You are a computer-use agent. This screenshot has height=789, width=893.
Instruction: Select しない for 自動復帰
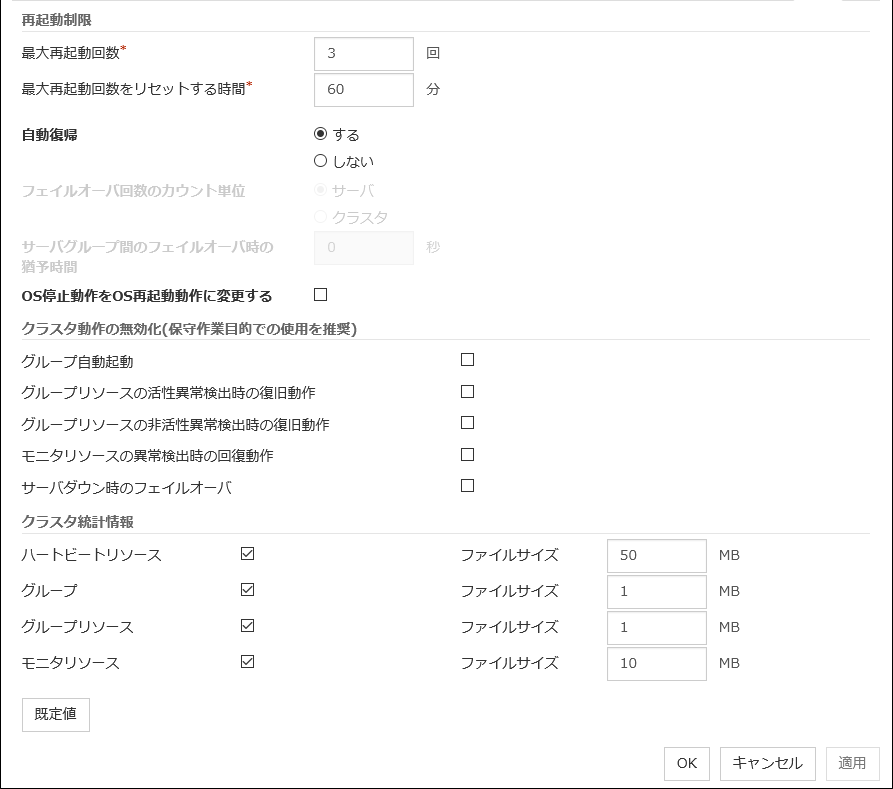pos(321,161)
